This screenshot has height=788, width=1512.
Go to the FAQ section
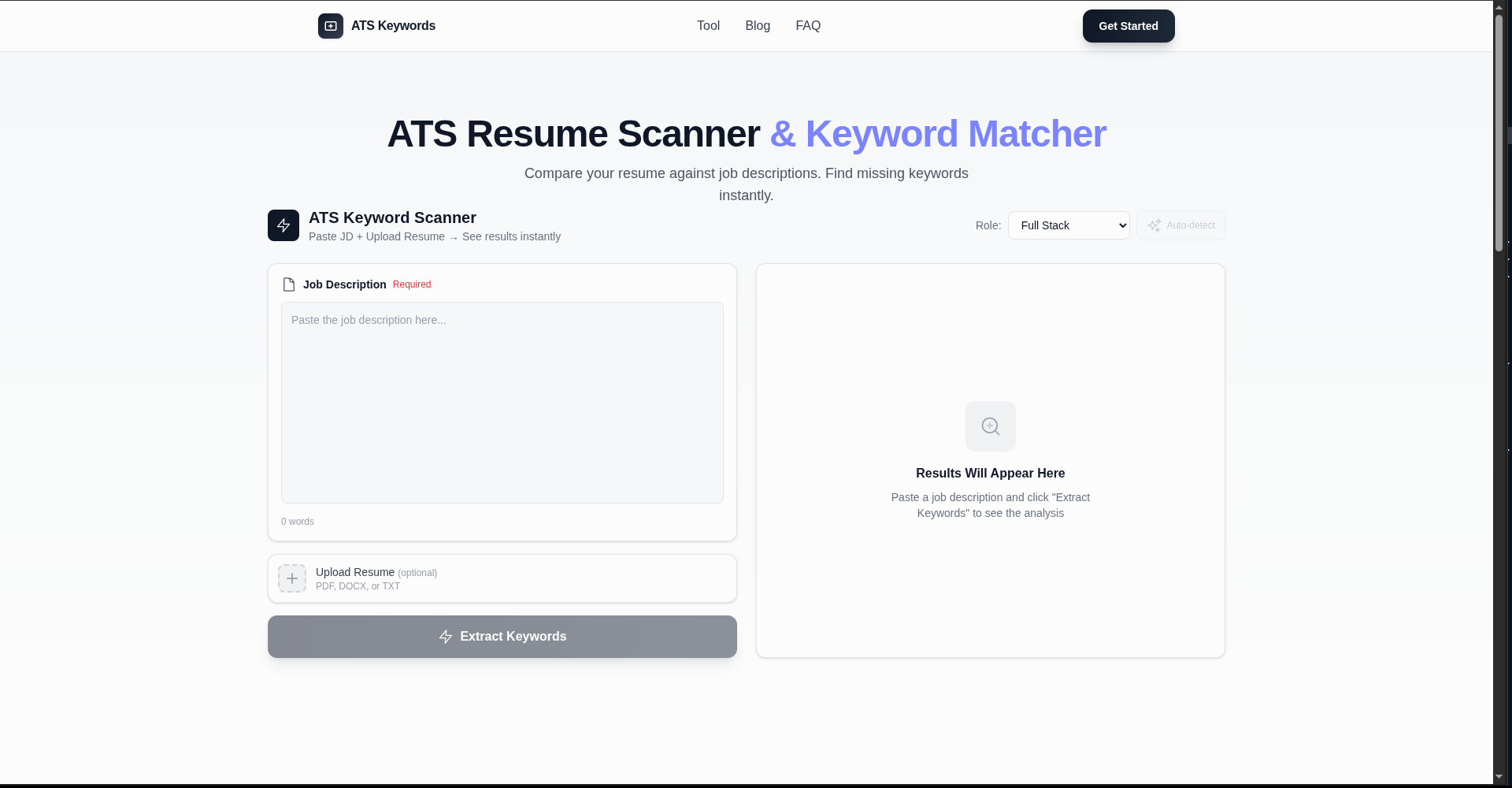pos(807,25)
